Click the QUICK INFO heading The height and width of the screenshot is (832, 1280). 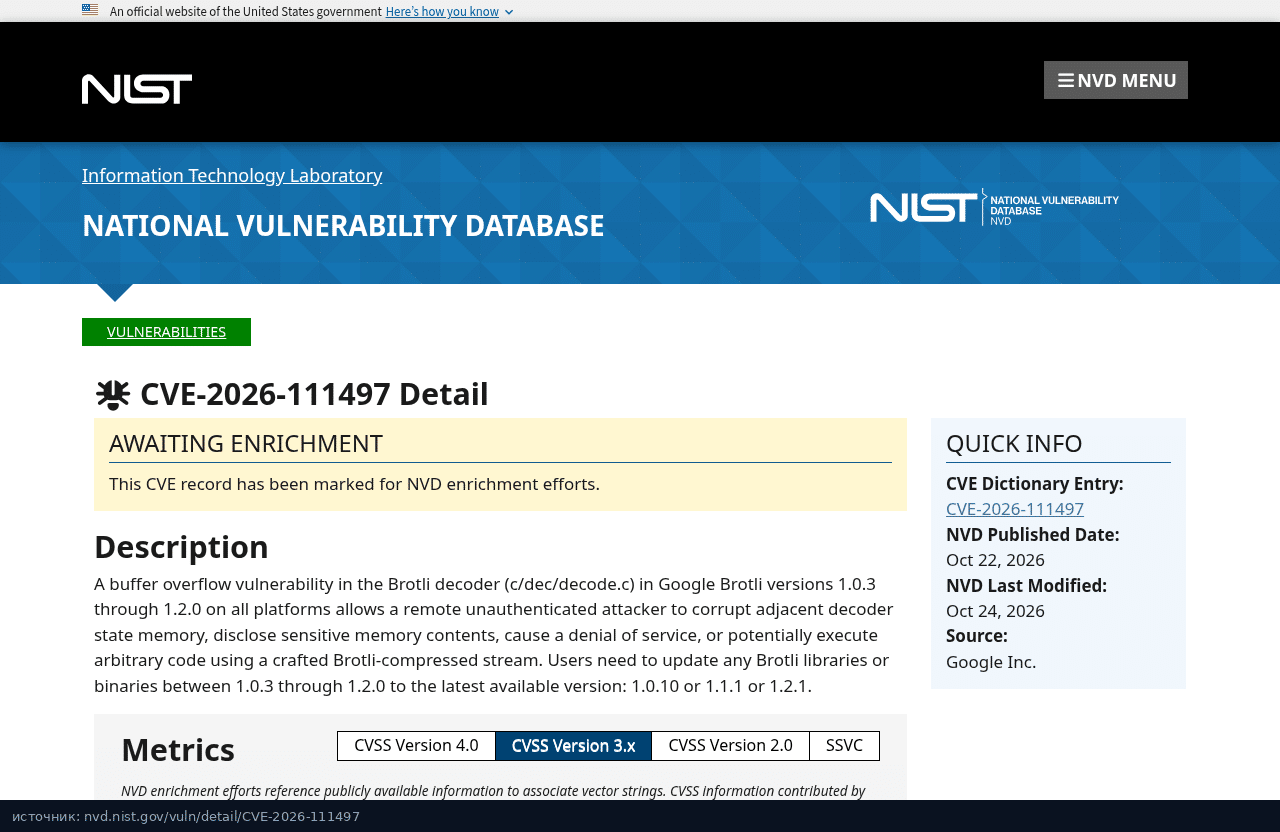click(x=1014, y=443)
